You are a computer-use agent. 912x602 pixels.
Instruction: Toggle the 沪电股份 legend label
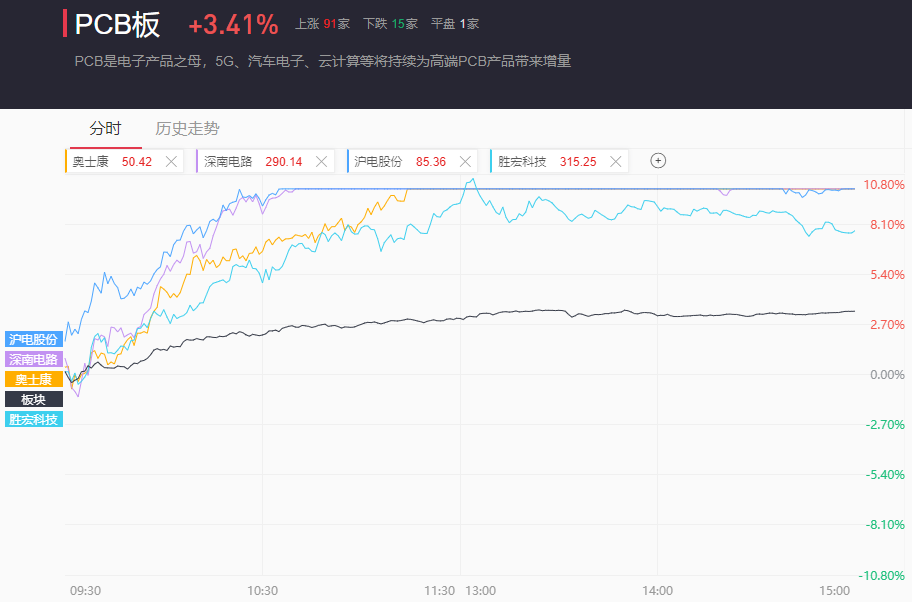[x=34, y=339]
